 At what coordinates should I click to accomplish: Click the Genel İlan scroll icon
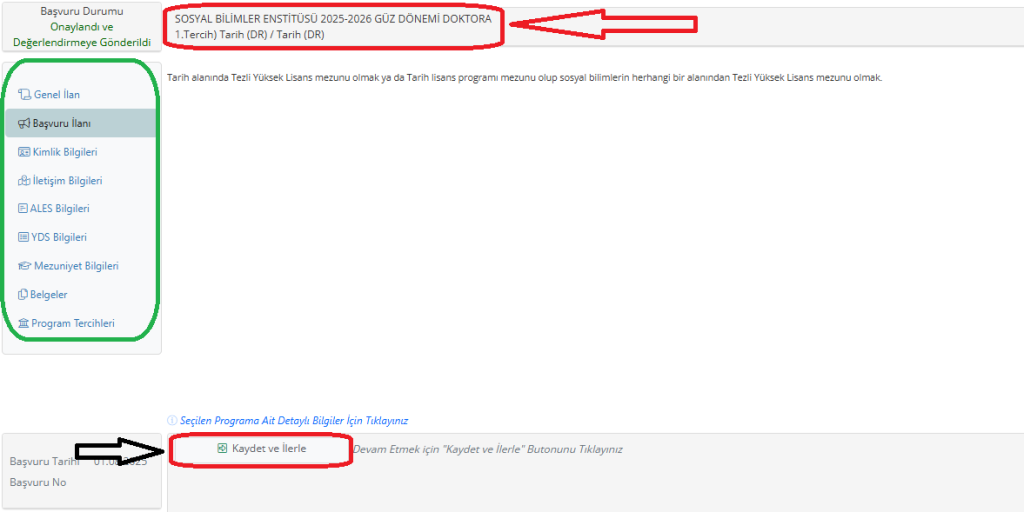(x=24, y=95)
